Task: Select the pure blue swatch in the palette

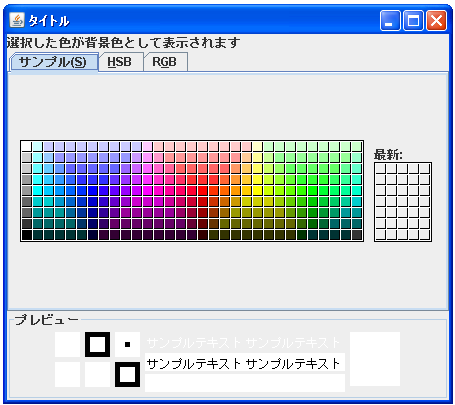Action: pos(92,190)
